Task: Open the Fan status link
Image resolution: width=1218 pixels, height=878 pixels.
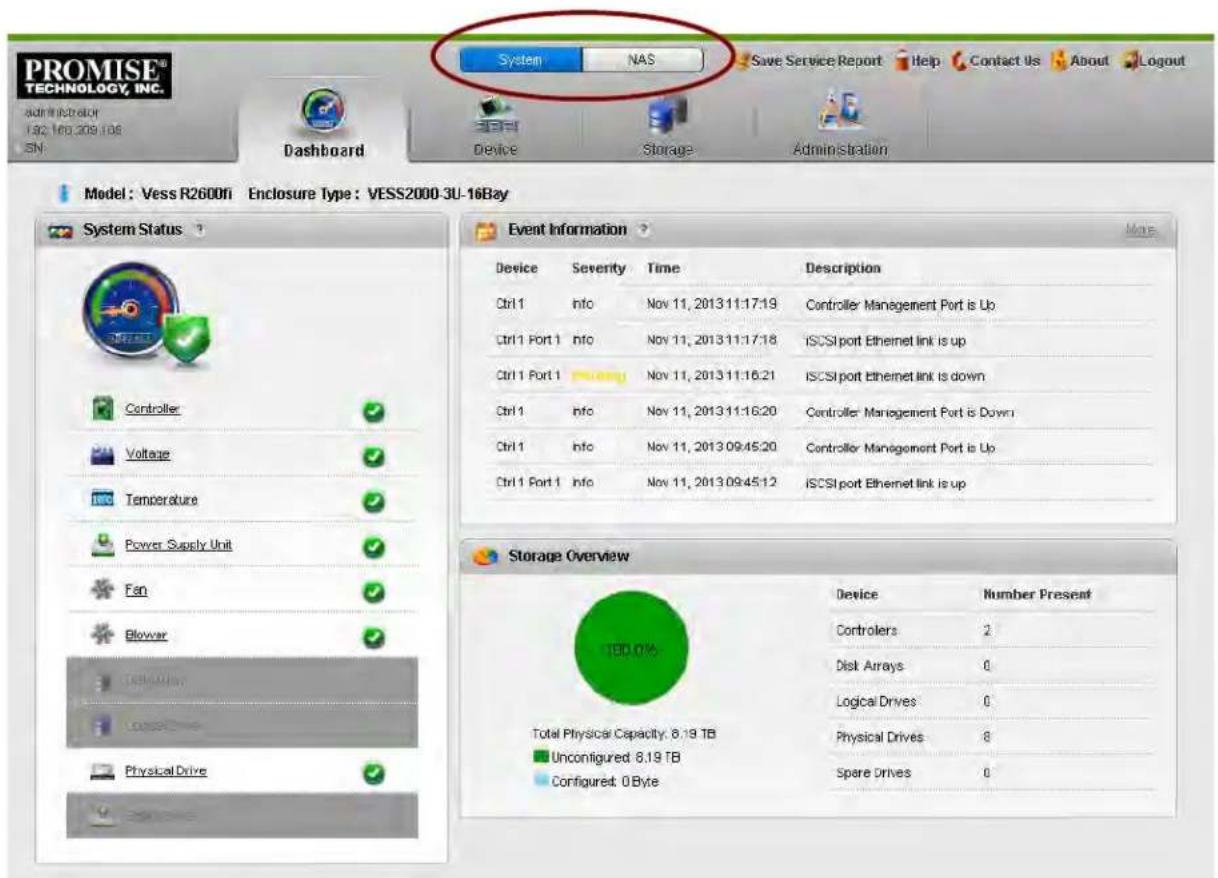Action: tap(134, 591)
